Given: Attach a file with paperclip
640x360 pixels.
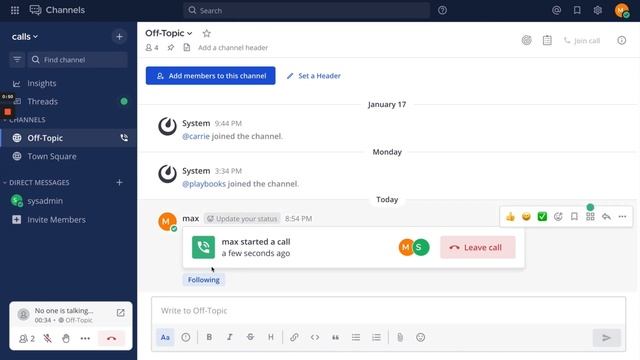Looking at the screenshot, I should tap(400, 337).
